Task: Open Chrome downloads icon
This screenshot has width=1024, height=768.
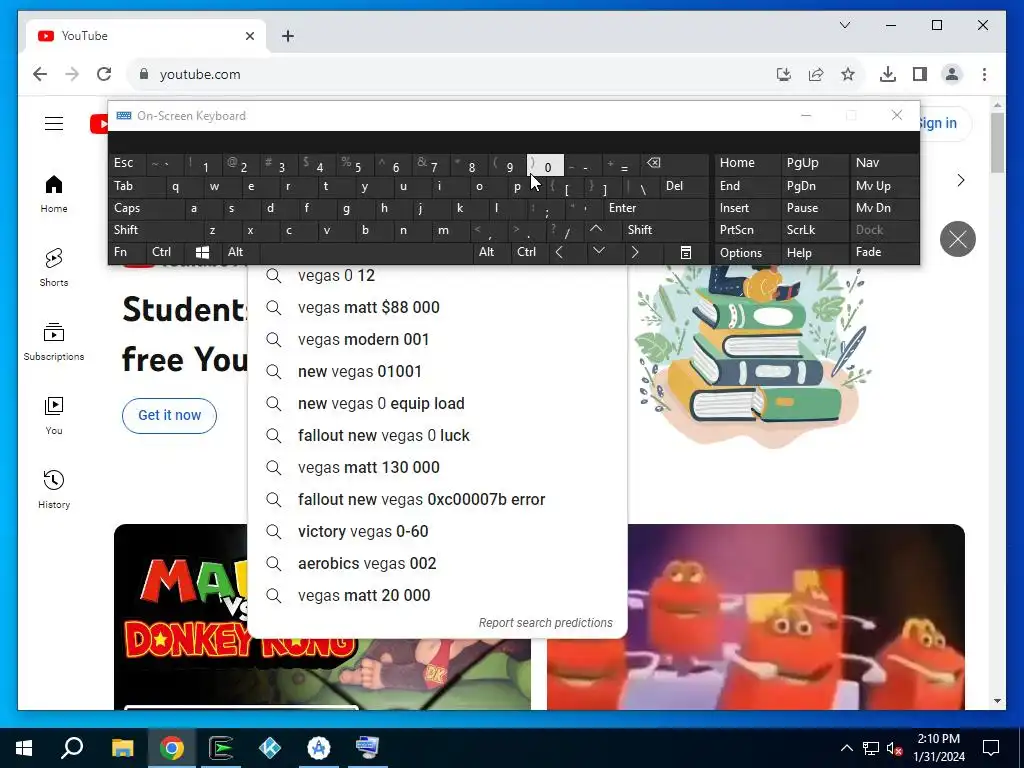Action: click(888, 74)
